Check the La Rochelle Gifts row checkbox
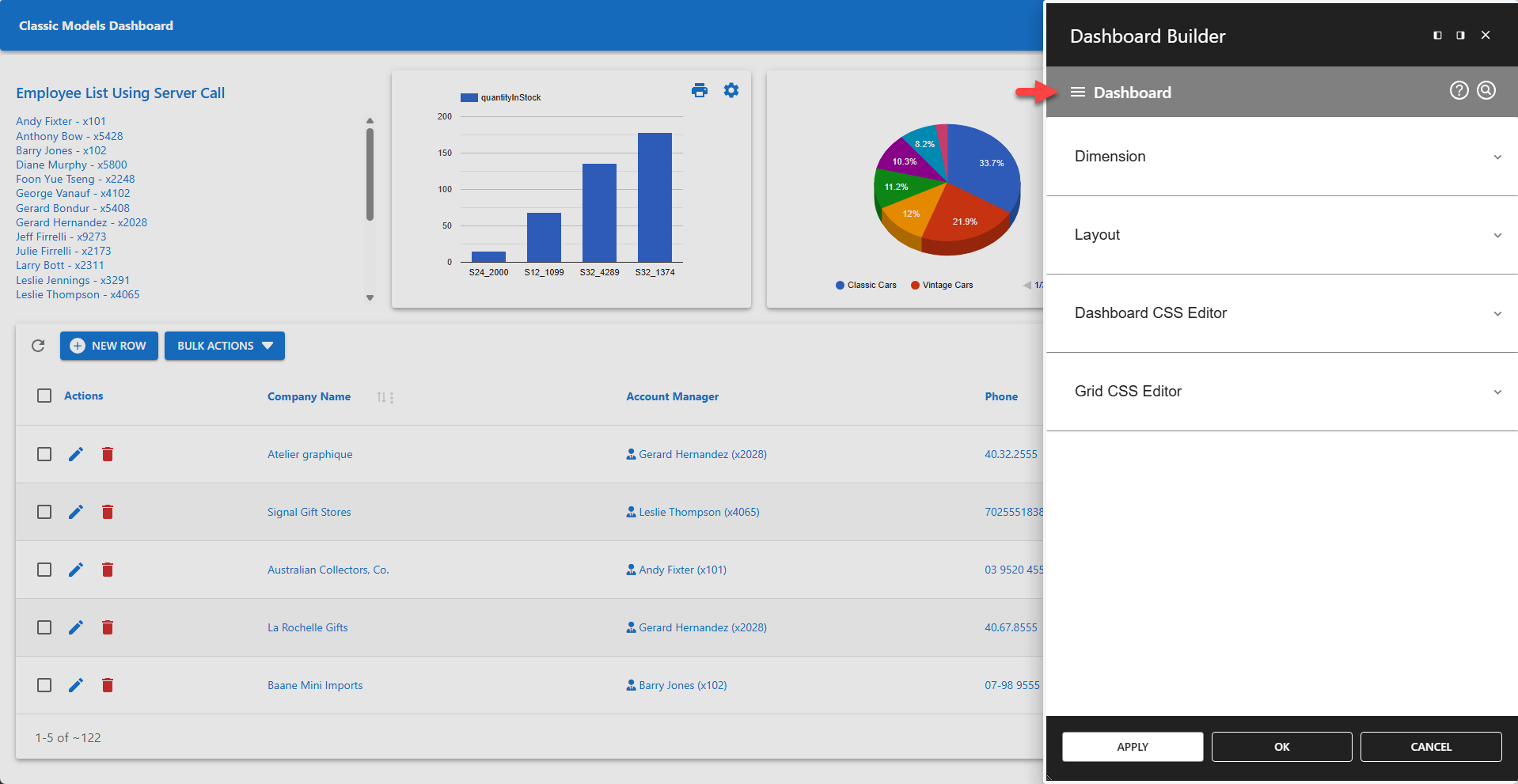The width and height of the screenshot is (1518, 784). (x=44, y=627)
